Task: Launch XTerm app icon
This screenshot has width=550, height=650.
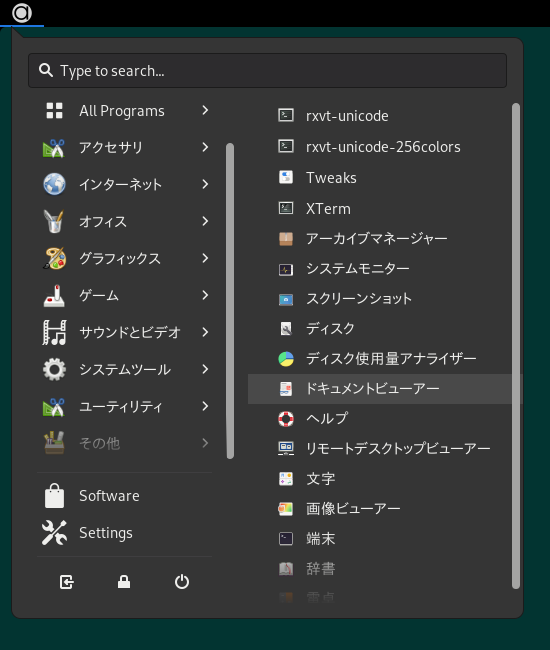Action: [x=286, y=208]
